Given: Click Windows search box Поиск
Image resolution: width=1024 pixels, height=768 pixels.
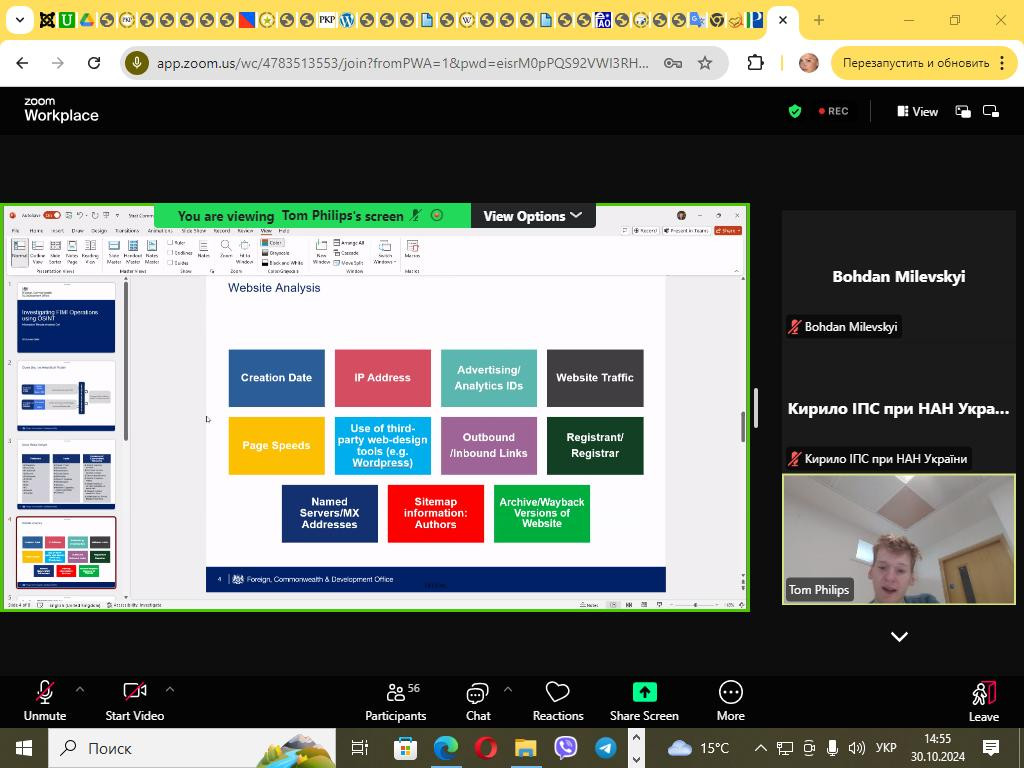Looking at the screenshot, I should [192, 748].
